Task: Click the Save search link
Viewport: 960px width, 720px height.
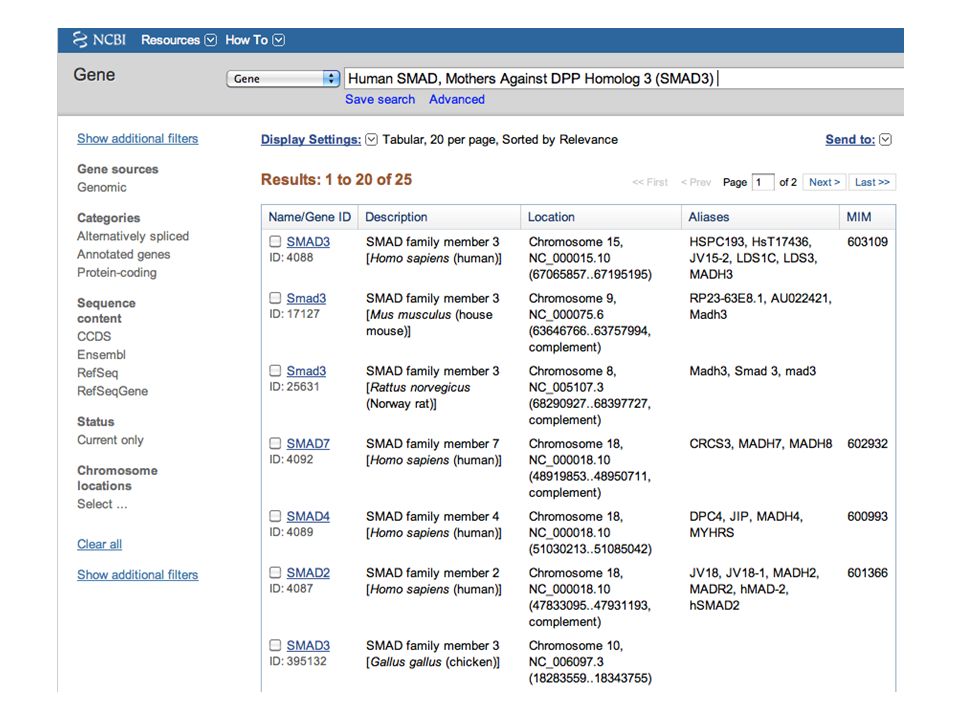Action: tap(380, 99)
